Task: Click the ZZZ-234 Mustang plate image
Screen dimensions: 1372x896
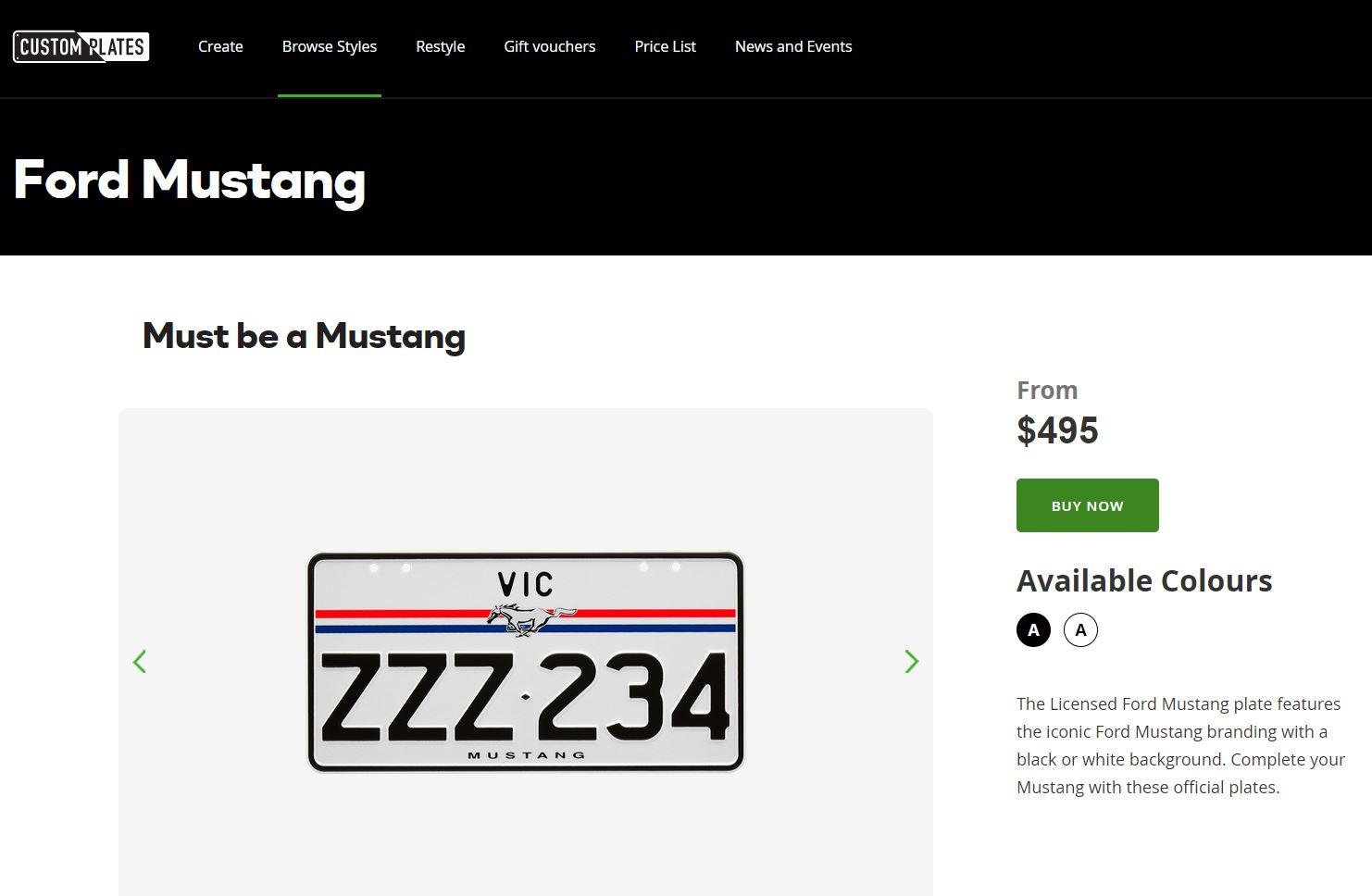Action: (x=526, y=662)
